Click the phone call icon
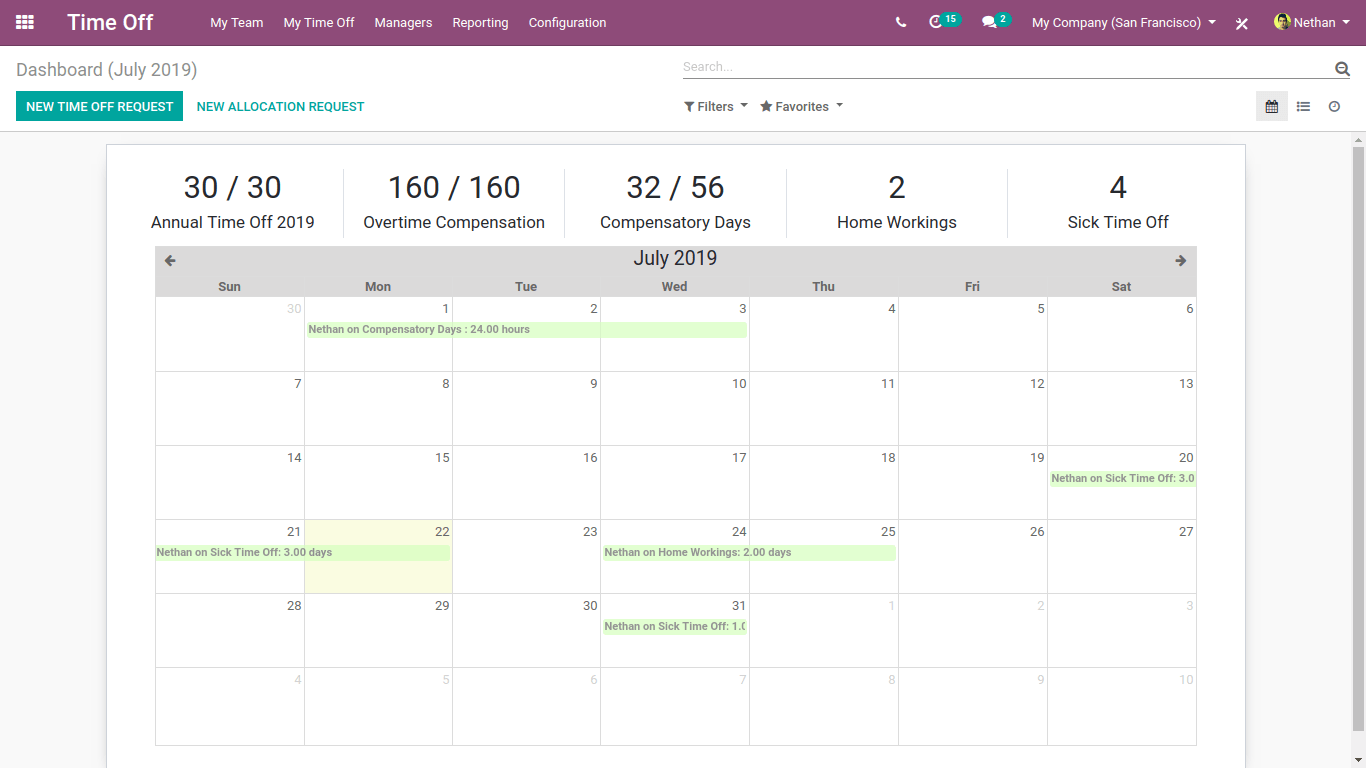1366x768 pixels. 901,22
